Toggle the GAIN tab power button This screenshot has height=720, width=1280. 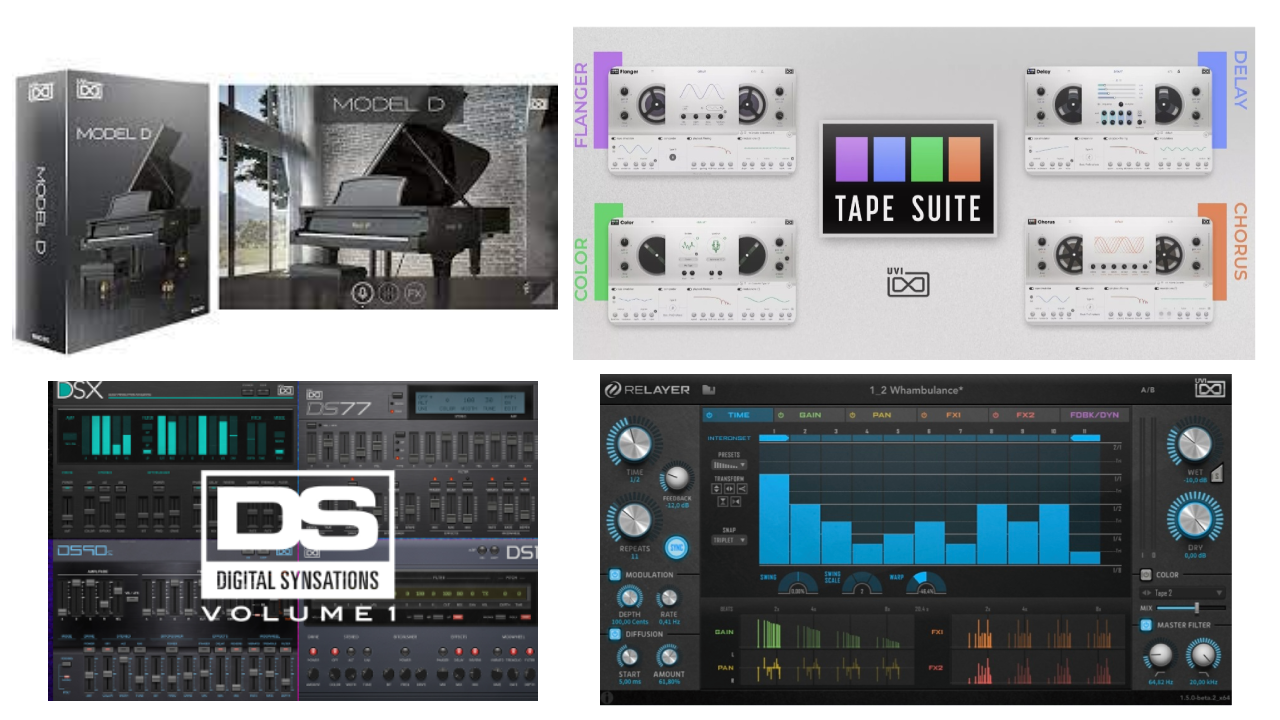coord(781,415)
